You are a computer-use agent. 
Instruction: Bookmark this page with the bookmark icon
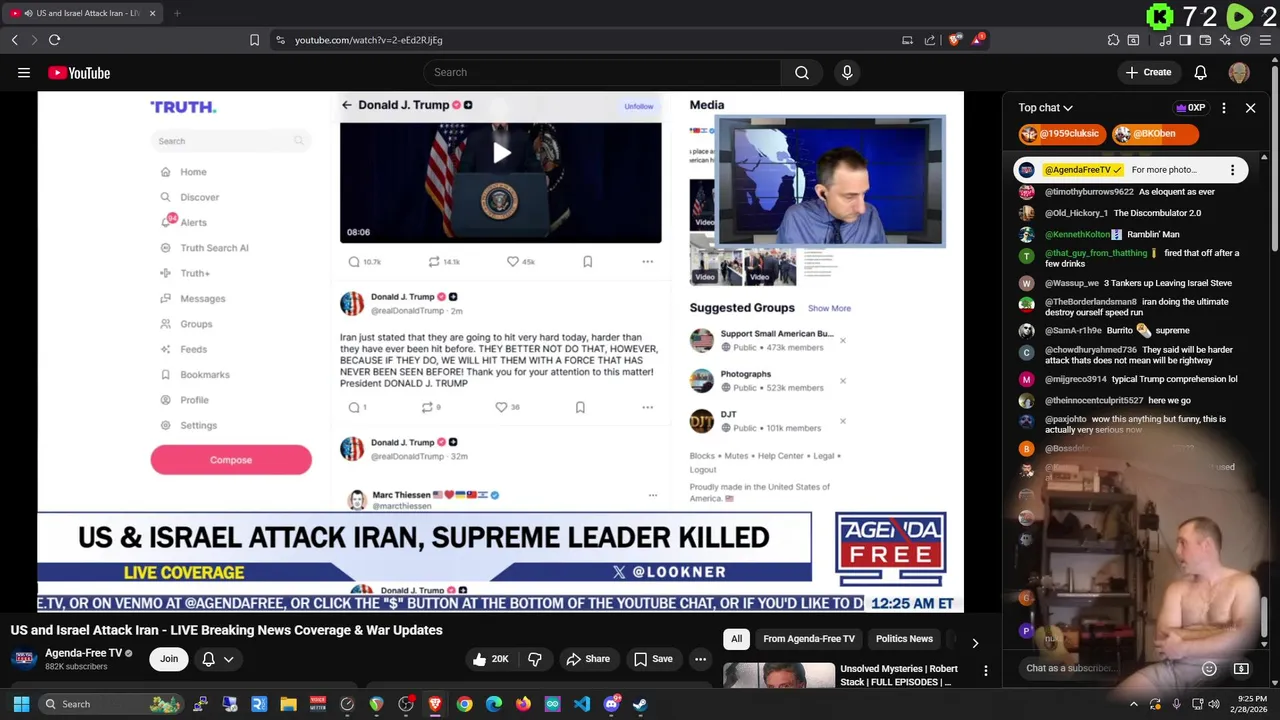(254, 40)
